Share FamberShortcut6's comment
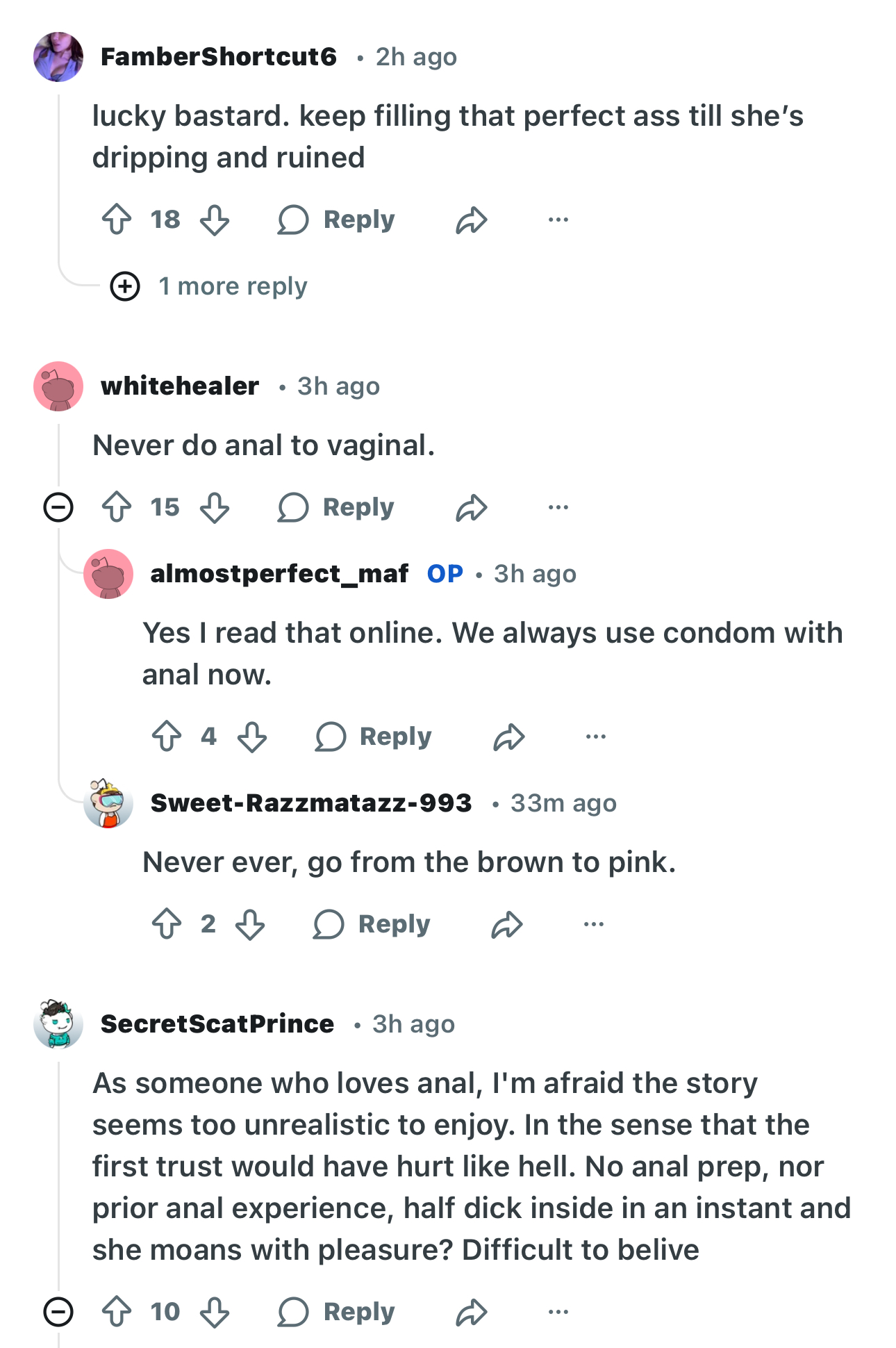 pos(471,220)
